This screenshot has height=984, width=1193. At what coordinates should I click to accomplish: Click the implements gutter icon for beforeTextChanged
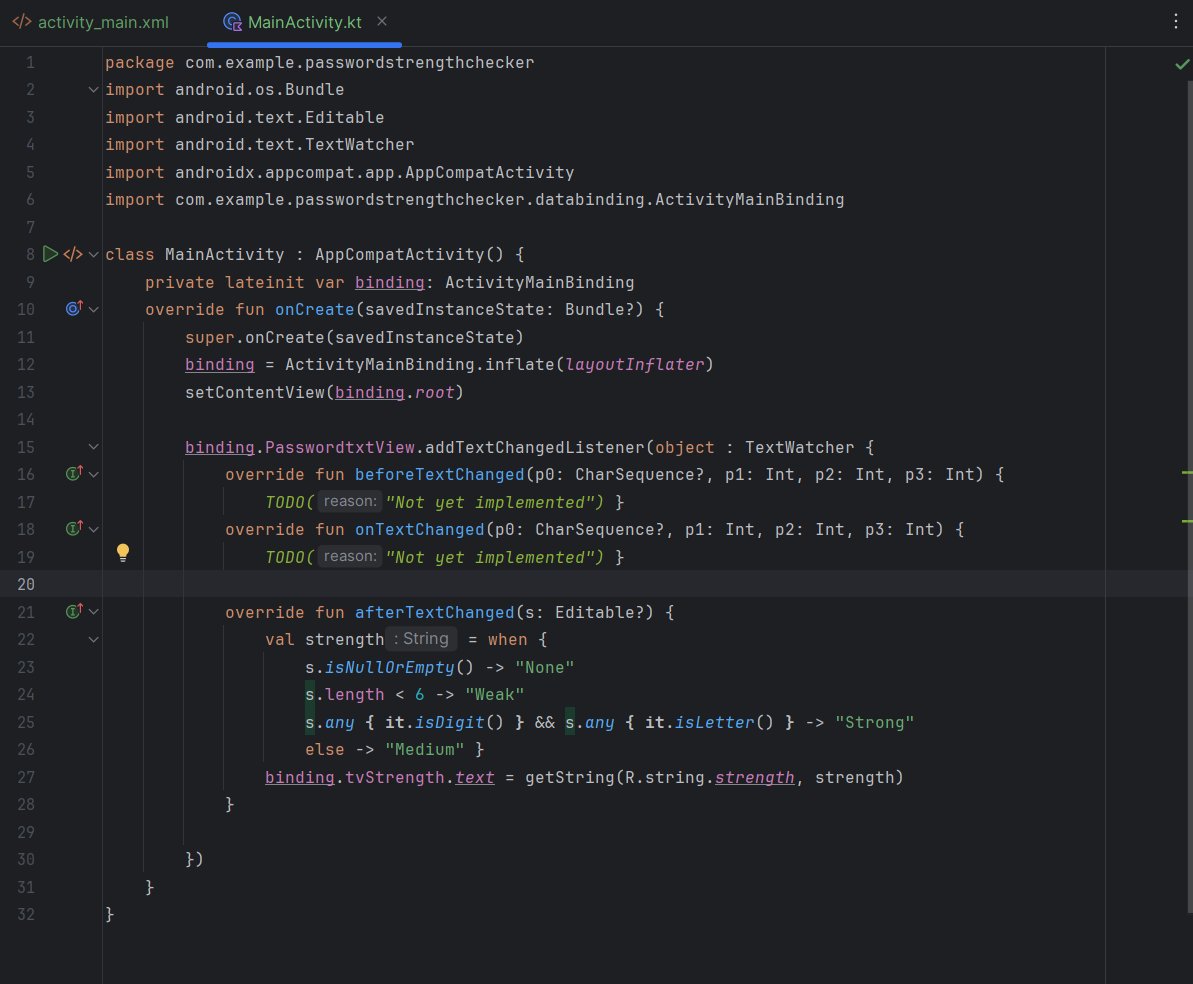pyautogui.click(x=74, y=473)
